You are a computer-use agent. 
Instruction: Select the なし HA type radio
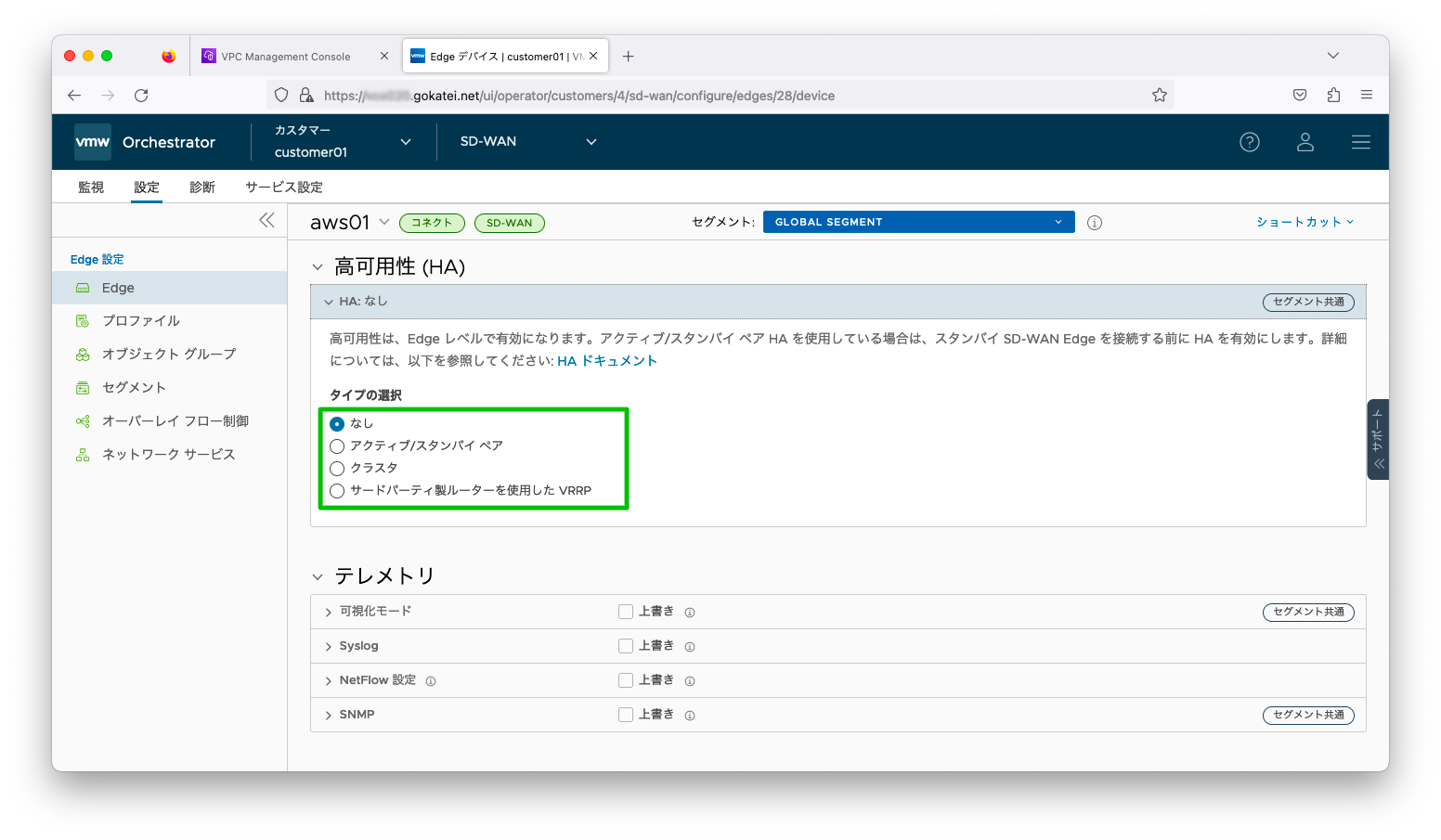coord(337,423)
